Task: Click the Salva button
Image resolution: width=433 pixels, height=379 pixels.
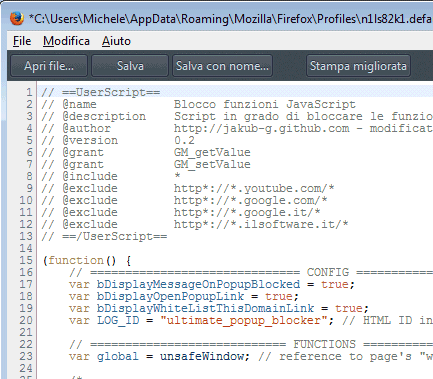Action: [x=130, y=66]
